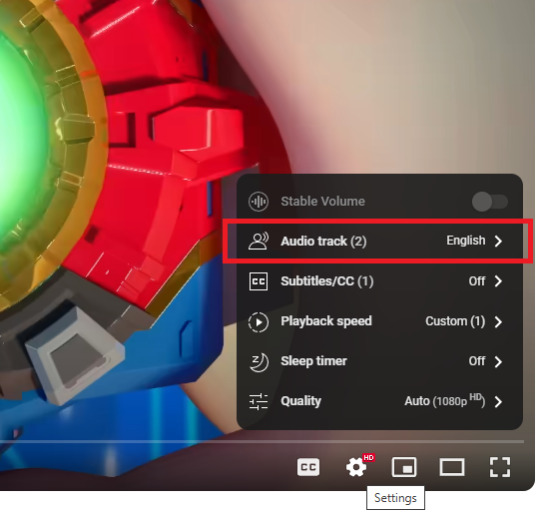Image resolution: width=540 pixels, height=514 pixels.
Task: Open the Quality menu item
Action: tap(380, 401)
